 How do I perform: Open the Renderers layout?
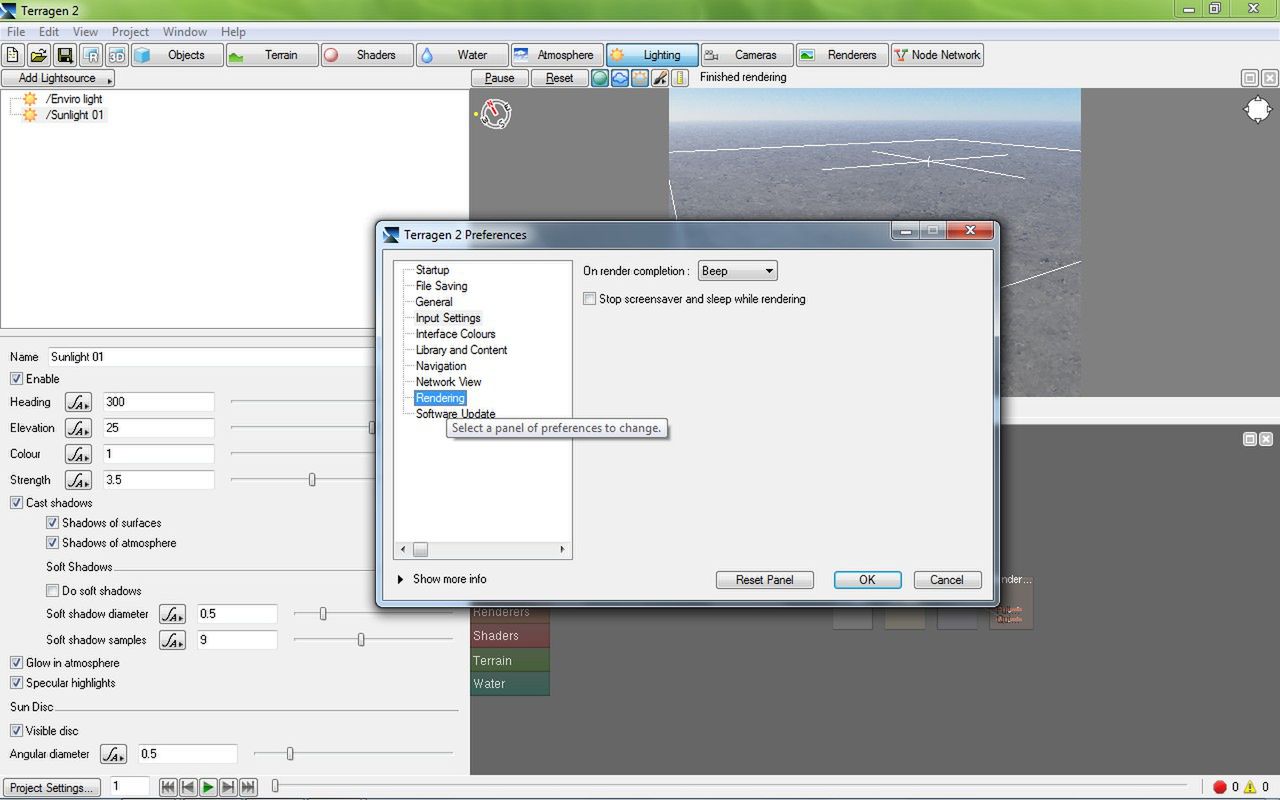pos(842,55)
